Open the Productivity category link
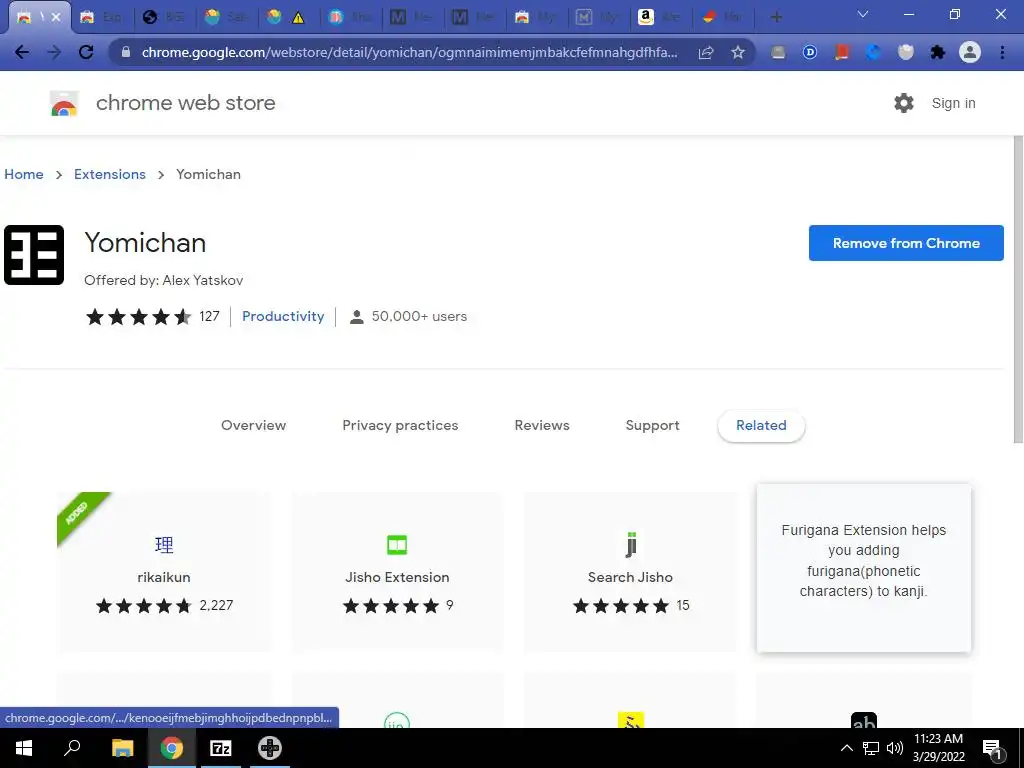This screenshot has height=768, width=1024. tap(283, 316)
